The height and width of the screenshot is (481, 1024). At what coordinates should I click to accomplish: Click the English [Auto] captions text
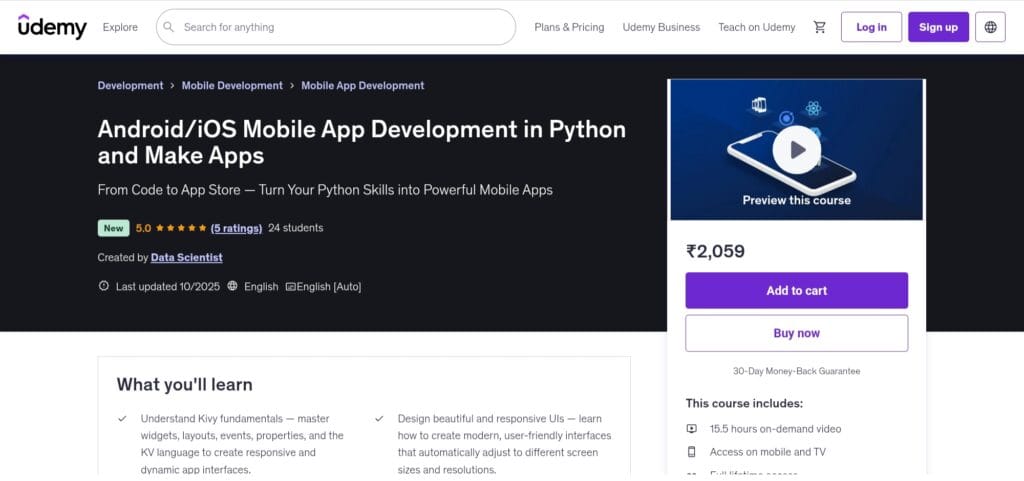[x=328, y=287]
